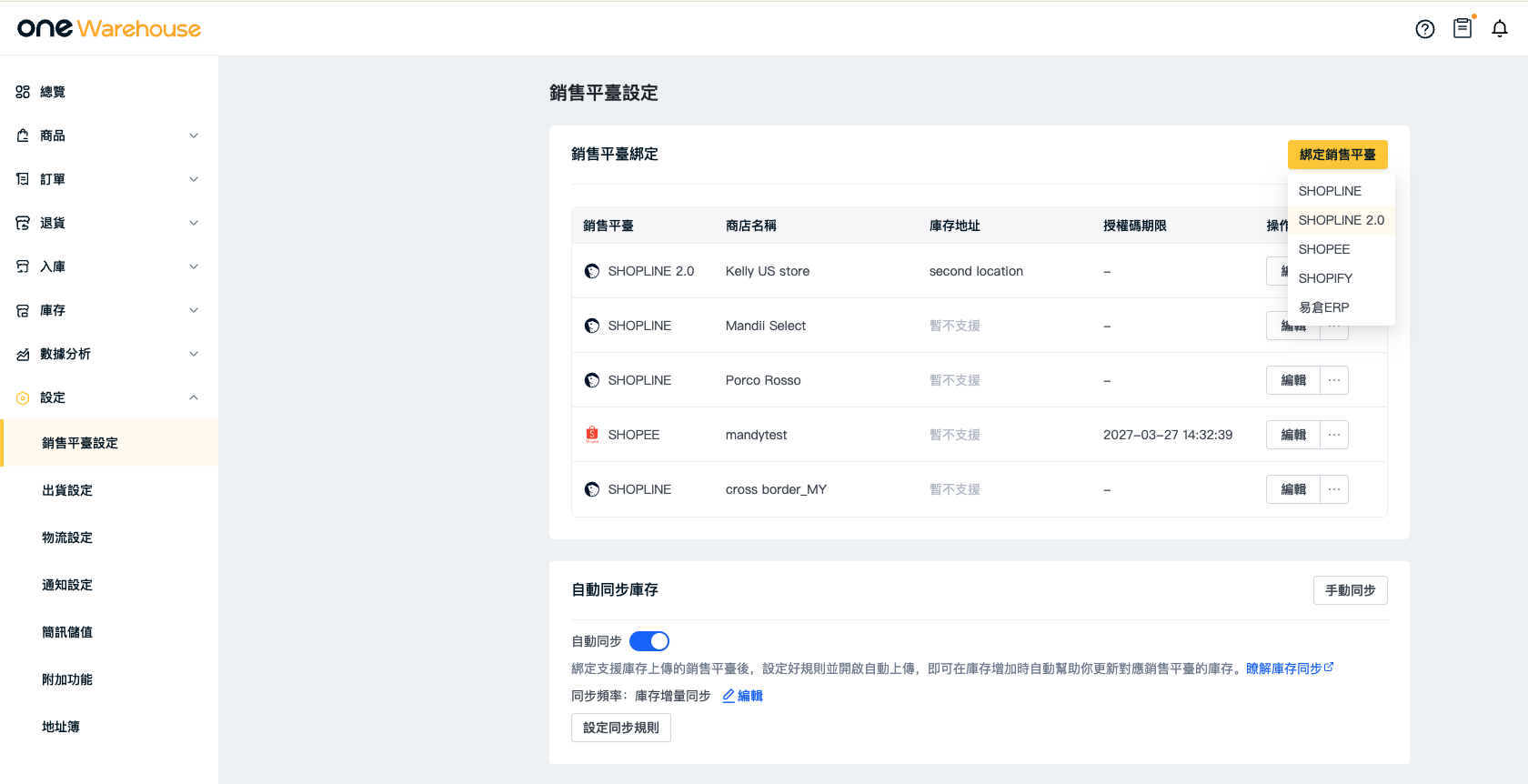Click the One Warehouse logo
Image resolution: width=1528 pixels, height=784 pixels.
(109, 28)
